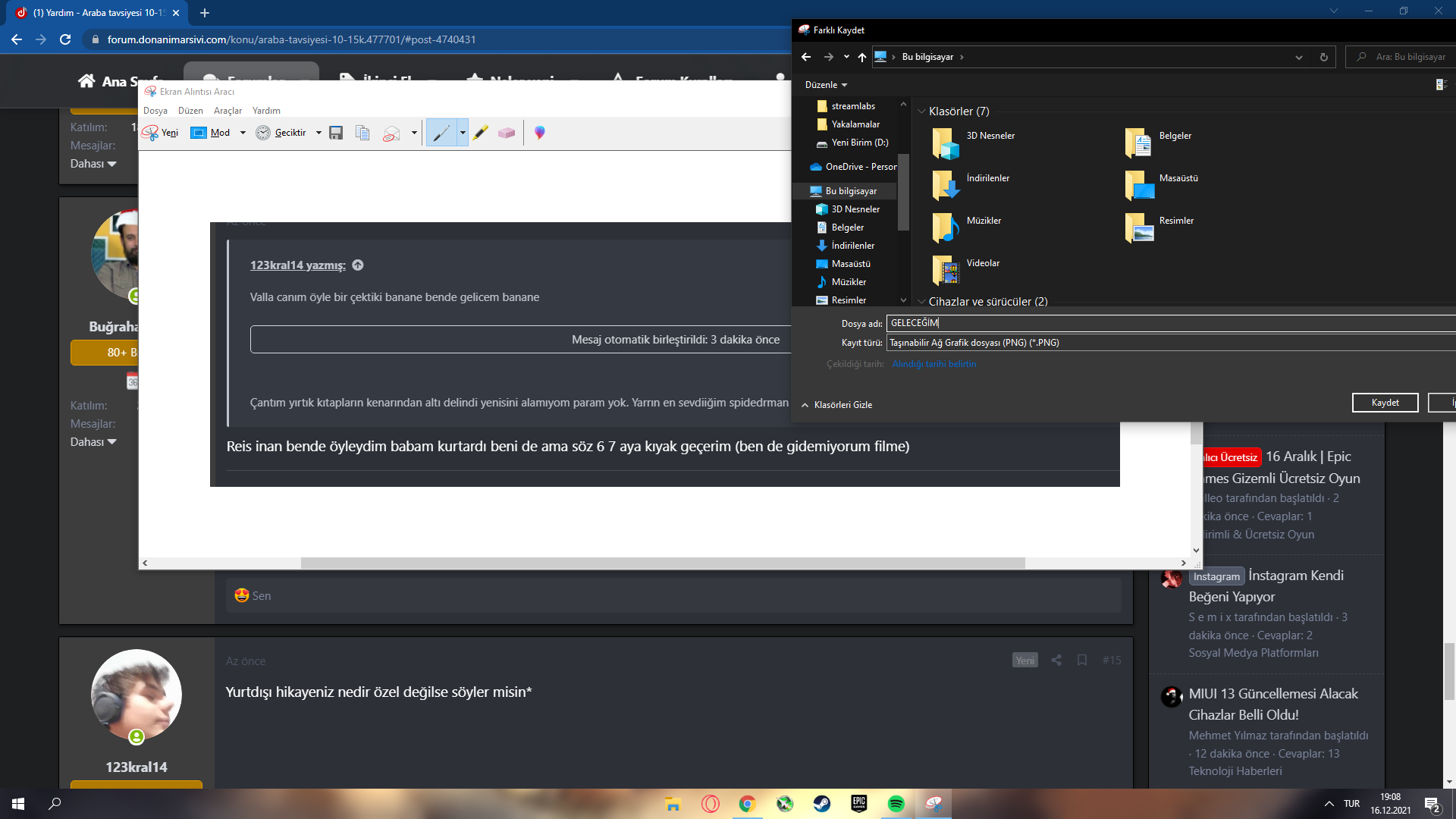Screen dimensions: 1456x819
Task: Expand the Mod dropdown arrow
Action: [243, 133]
